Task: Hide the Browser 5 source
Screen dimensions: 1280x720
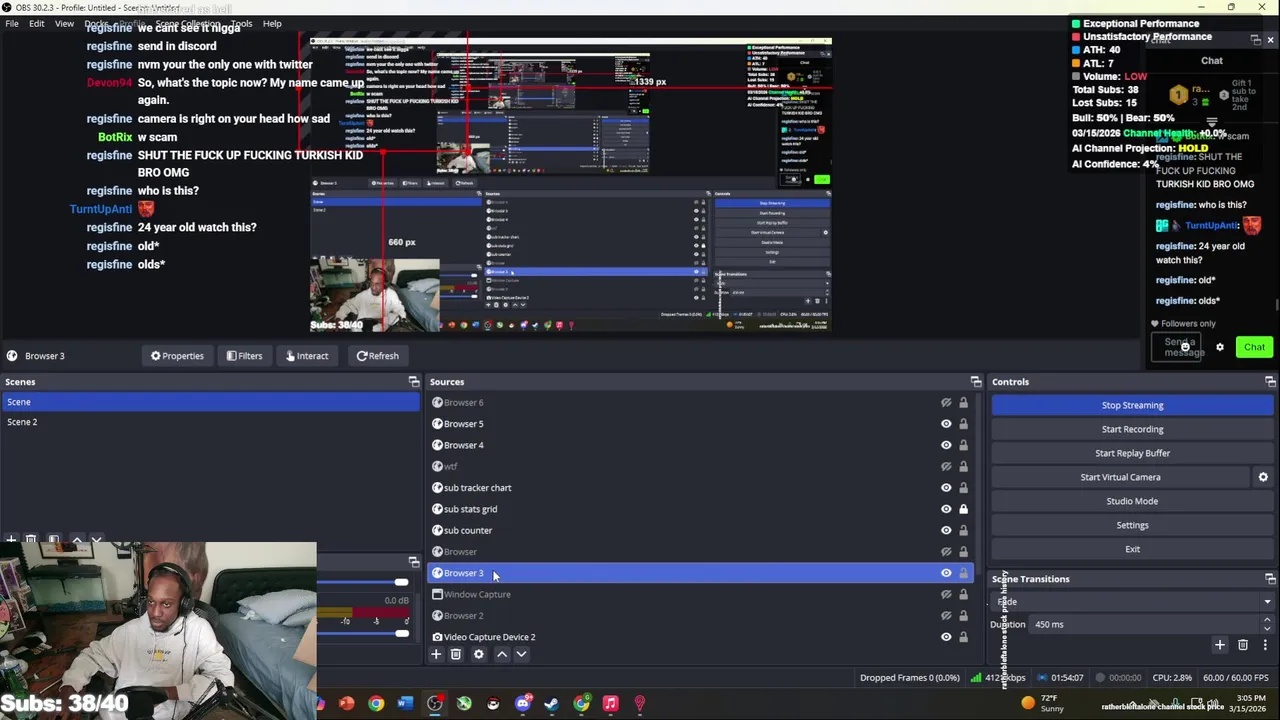Action: [946, 424]
